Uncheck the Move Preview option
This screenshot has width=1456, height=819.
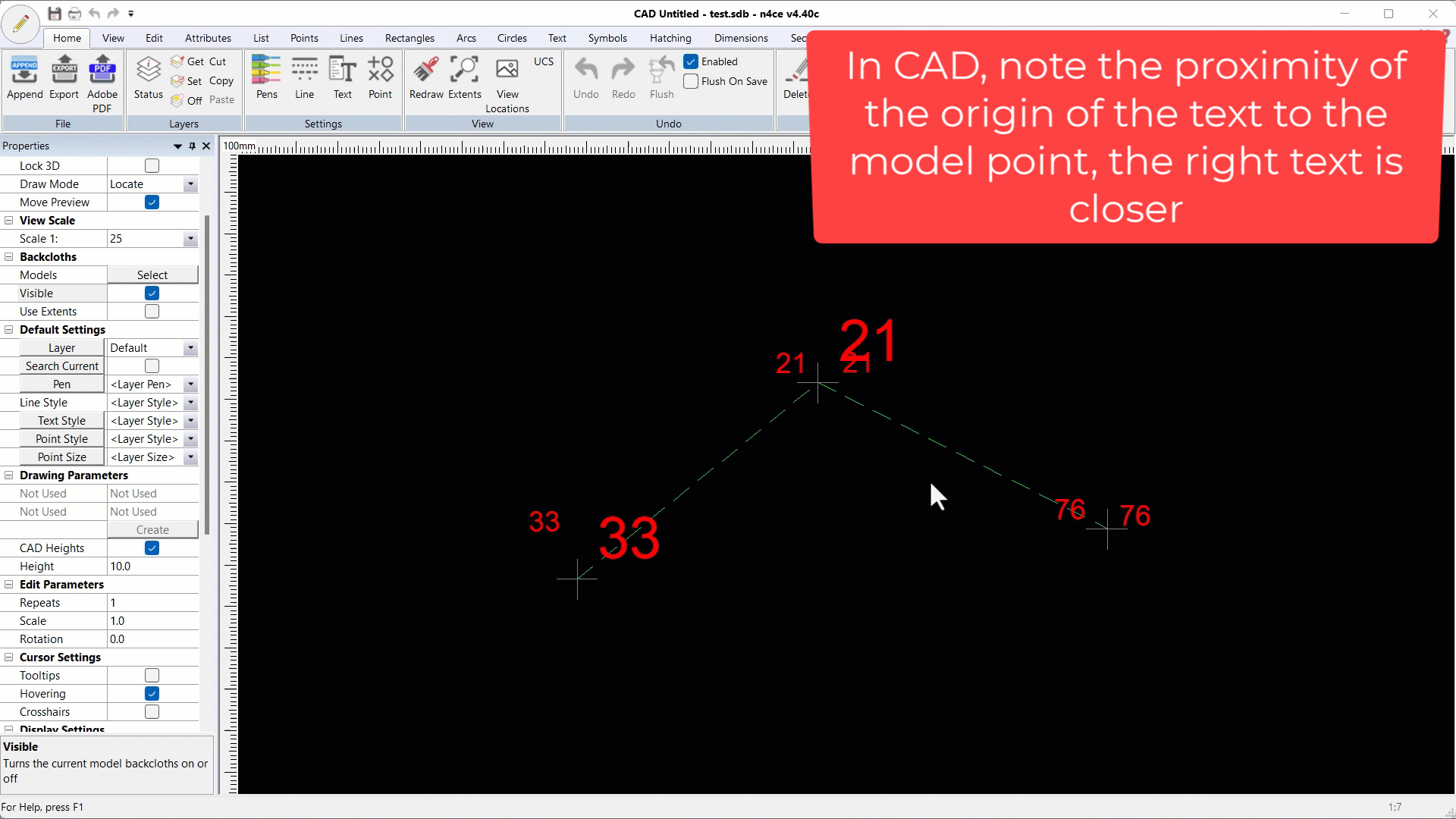point(152,202)
